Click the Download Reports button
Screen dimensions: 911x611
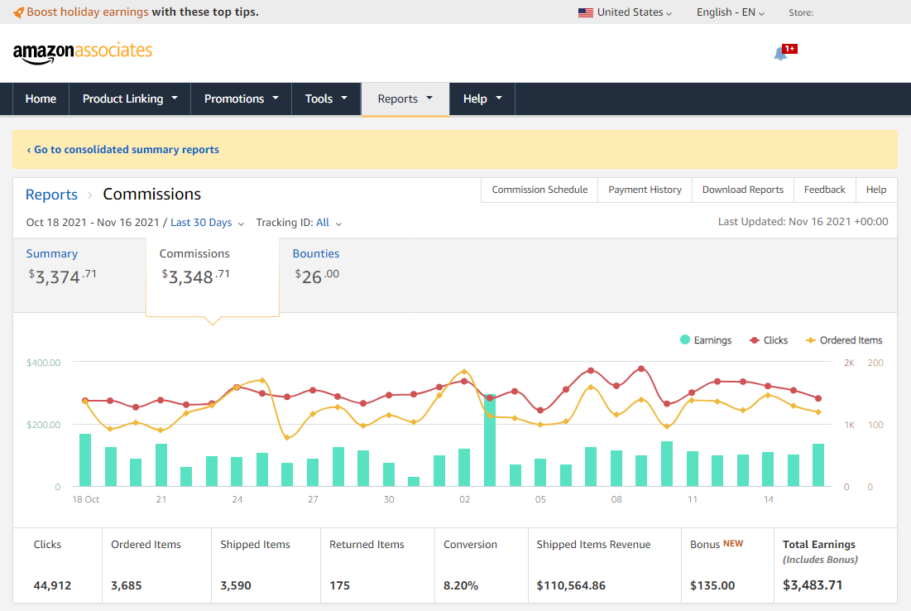[x=742, y=190]
